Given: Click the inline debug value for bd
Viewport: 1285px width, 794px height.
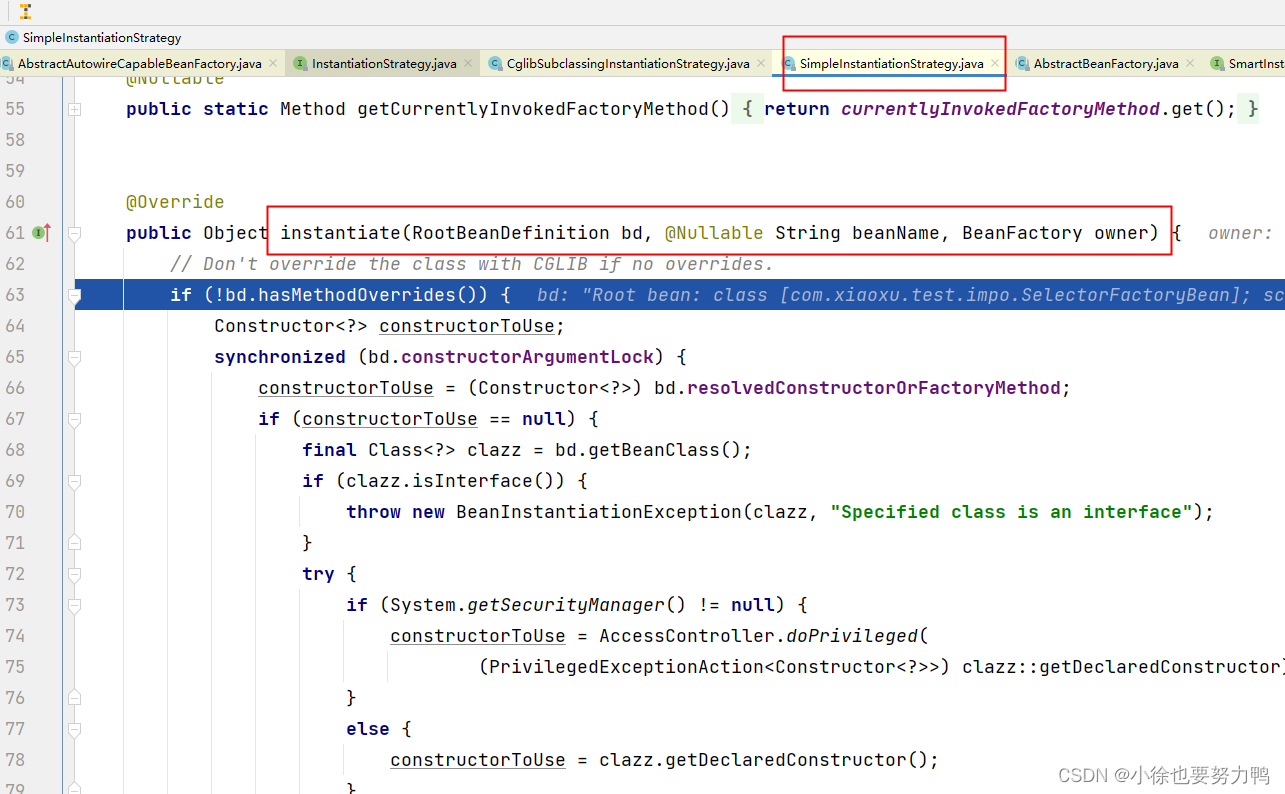Looking at the screenshot, I should [x=910, y=295].
